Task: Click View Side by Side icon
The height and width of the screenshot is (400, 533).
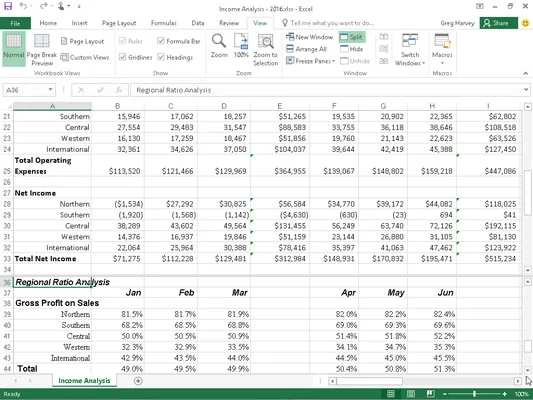Action: [x=383, y=37]
